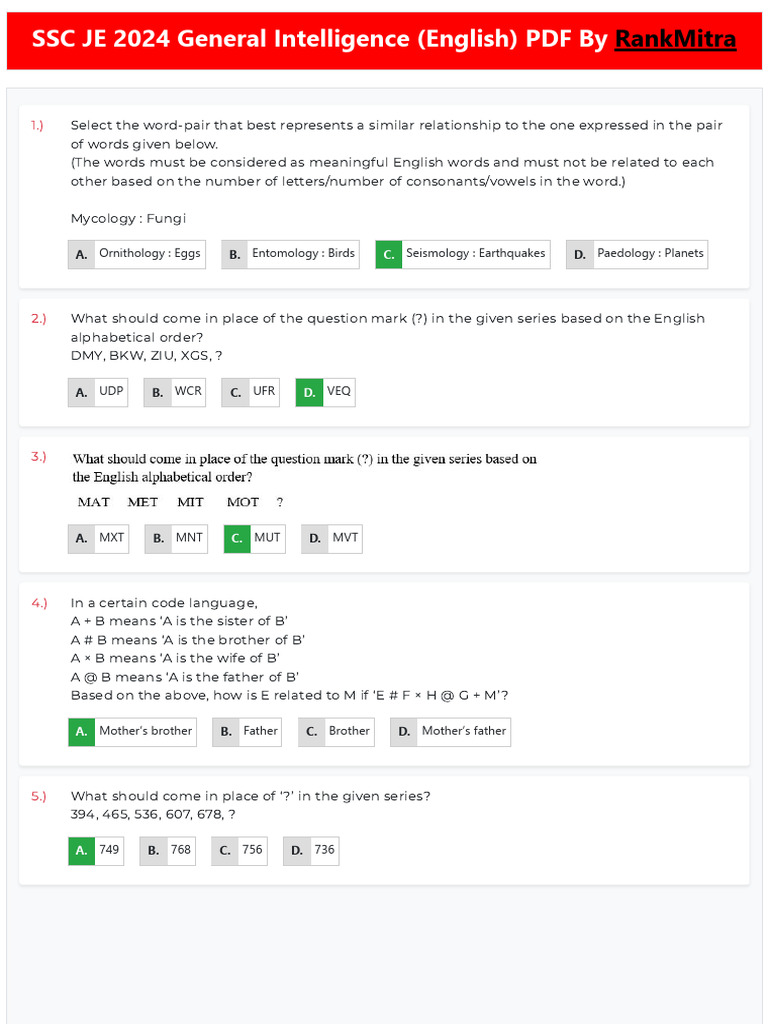Choose answer UDP for question 2
The width and height of the screenshot is (768, 1024).
(98, 392)
